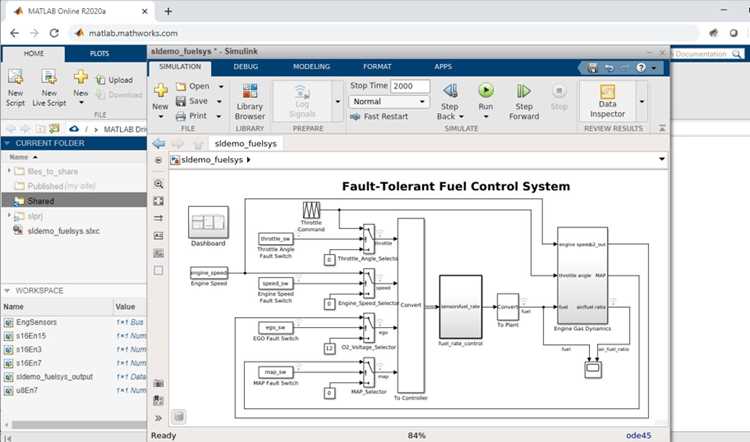Image resolution: width=750 pixels, height=442 pixels.
Task: Click the Run simulation button
Action: 485,90
